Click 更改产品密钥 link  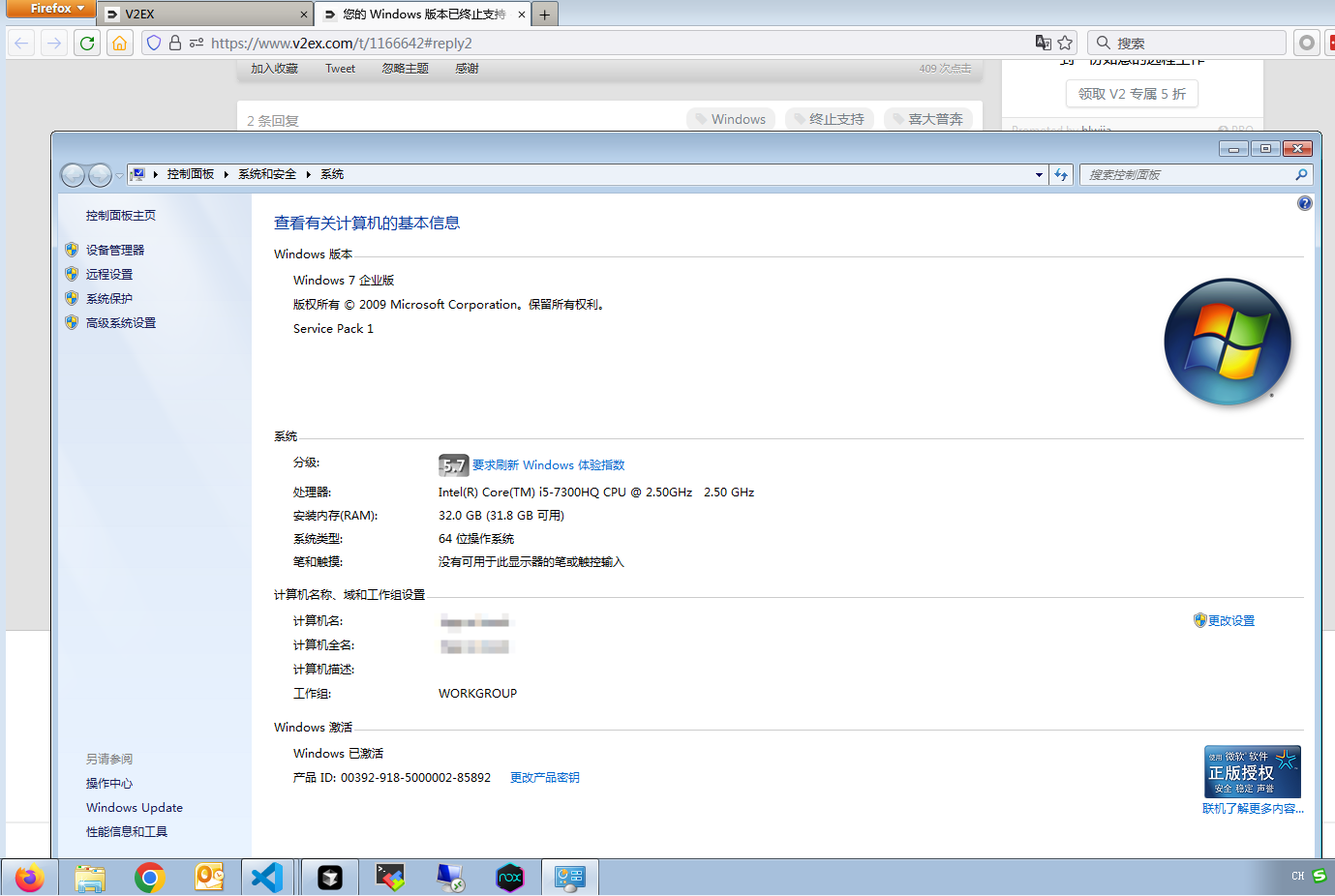coord(544,778)
